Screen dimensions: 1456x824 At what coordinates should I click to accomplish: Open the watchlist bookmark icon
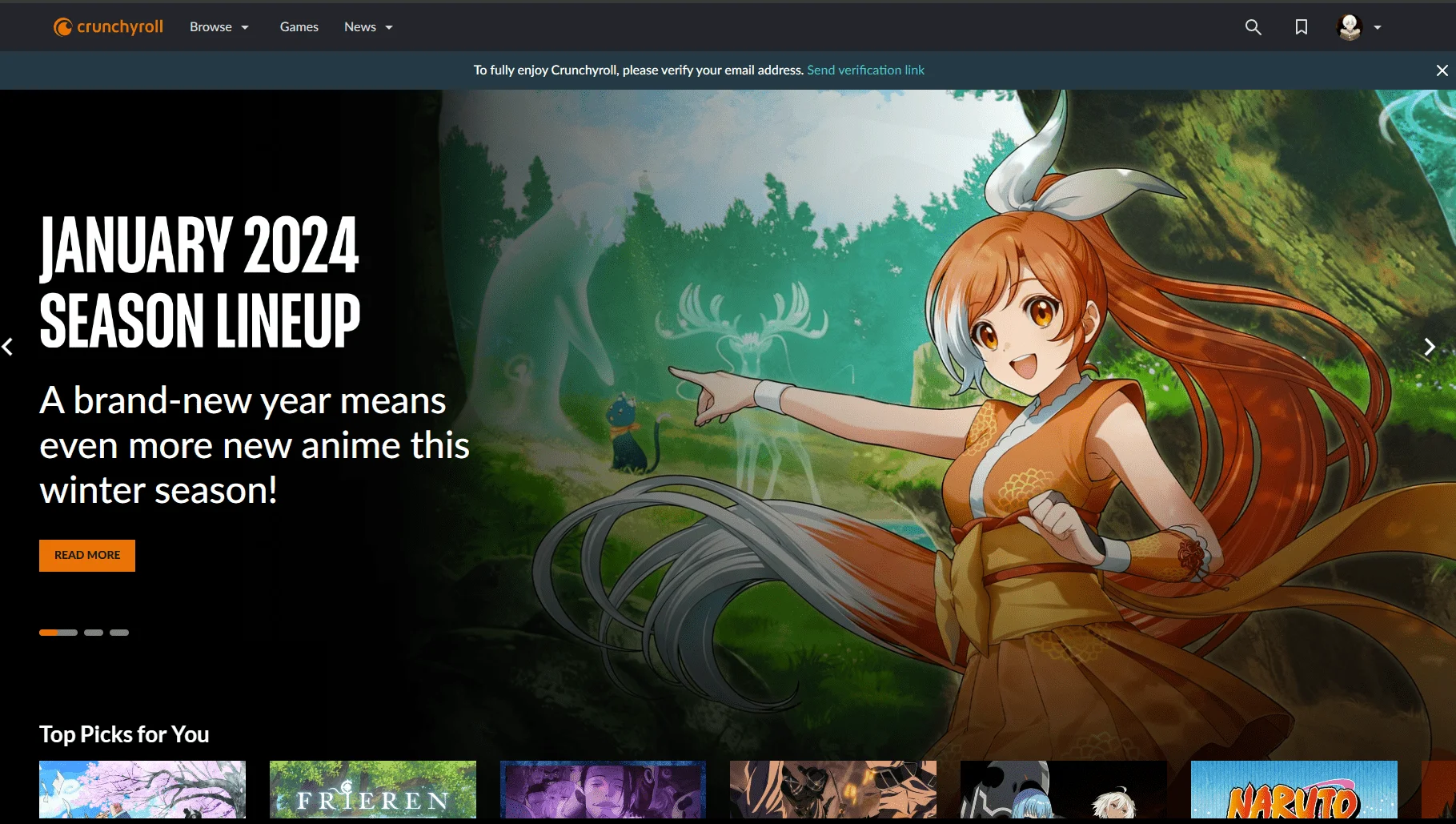(x=1302, y=27)
